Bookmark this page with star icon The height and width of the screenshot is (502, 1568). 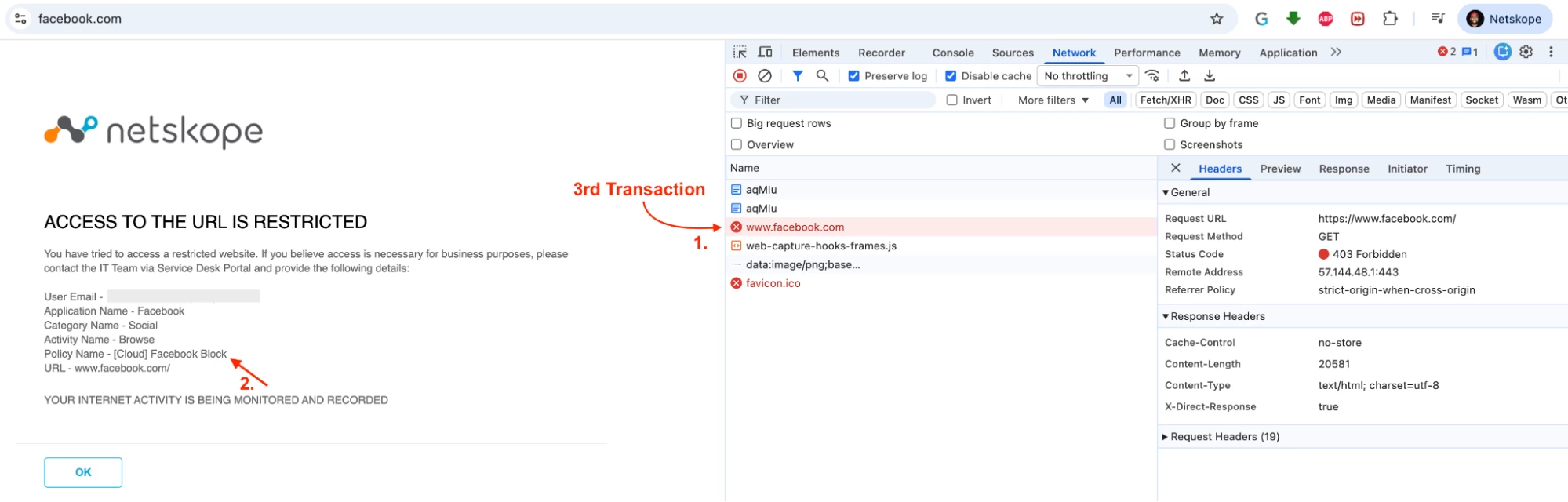coord(1217,19)
